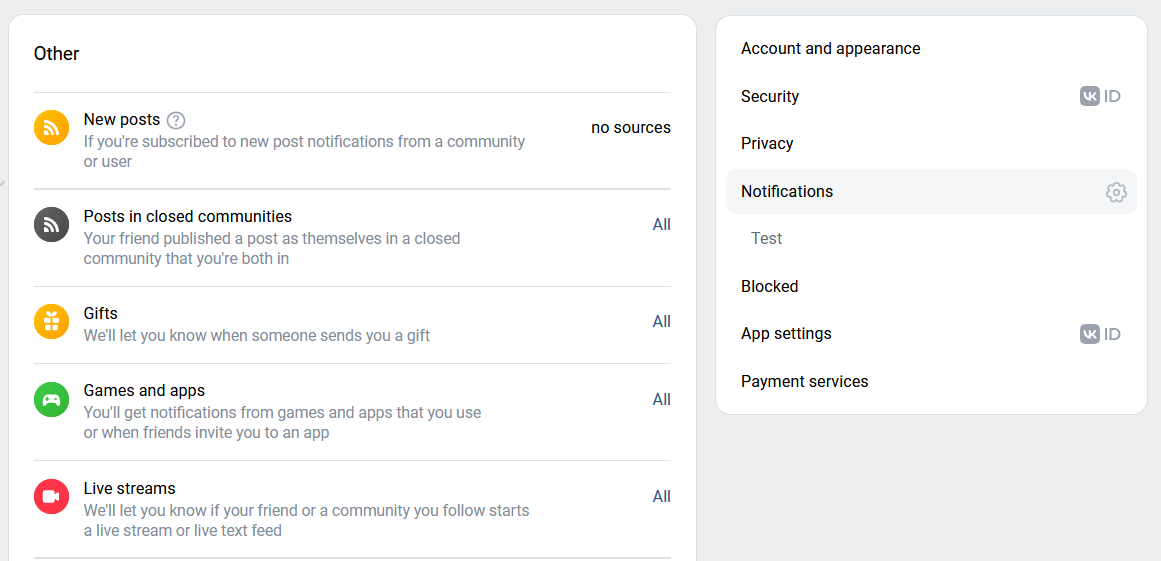The image size is (1161, 561).
Task: Open the Blocked settings section
Action: click(x=931, y=286)
